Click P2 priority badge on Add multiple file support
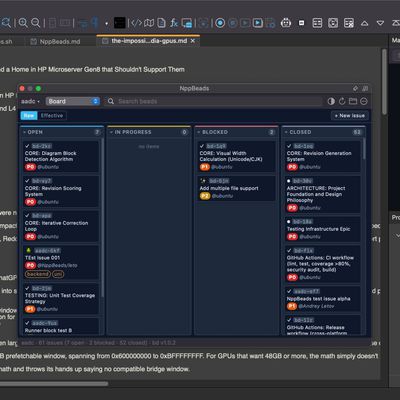 click(x=205, y=196)
